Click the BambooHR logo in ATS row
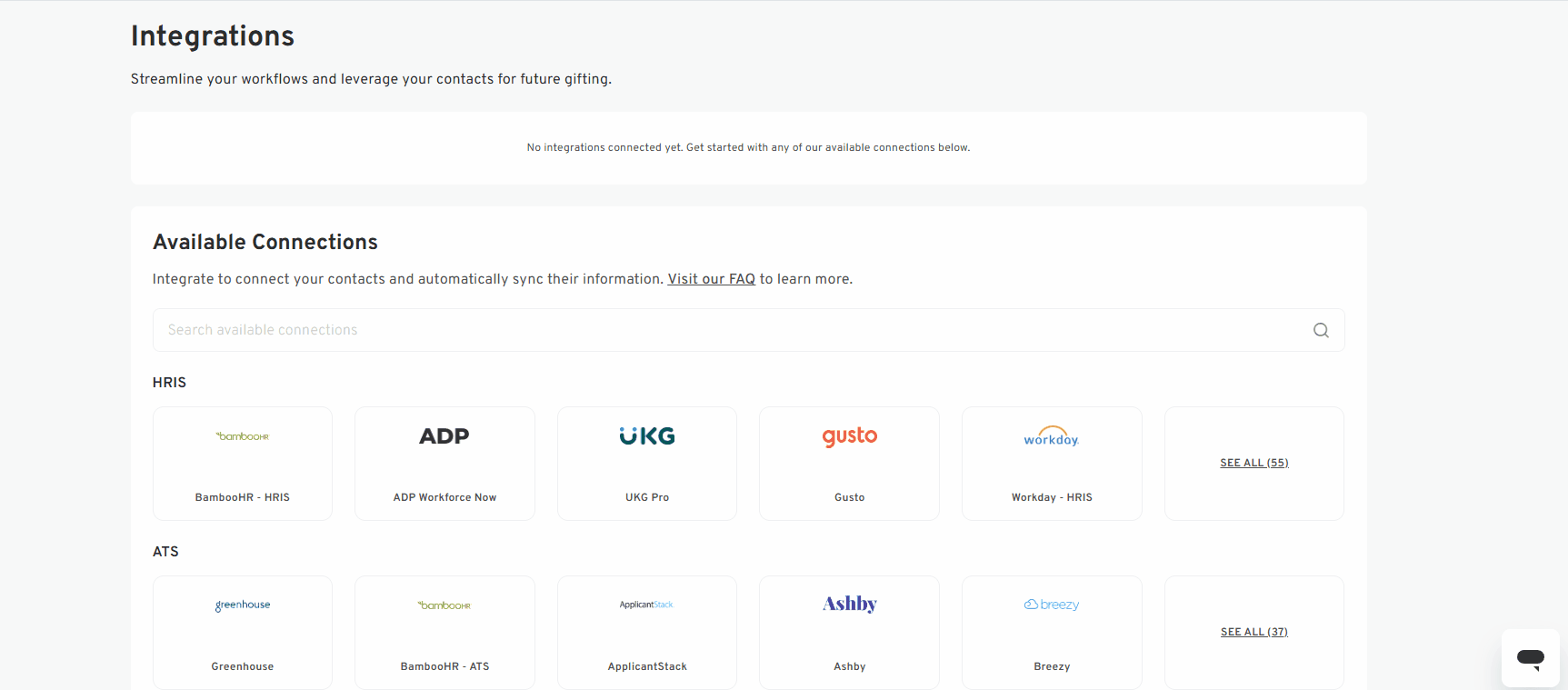1568x690 pixels. click(x=444, y=605)
